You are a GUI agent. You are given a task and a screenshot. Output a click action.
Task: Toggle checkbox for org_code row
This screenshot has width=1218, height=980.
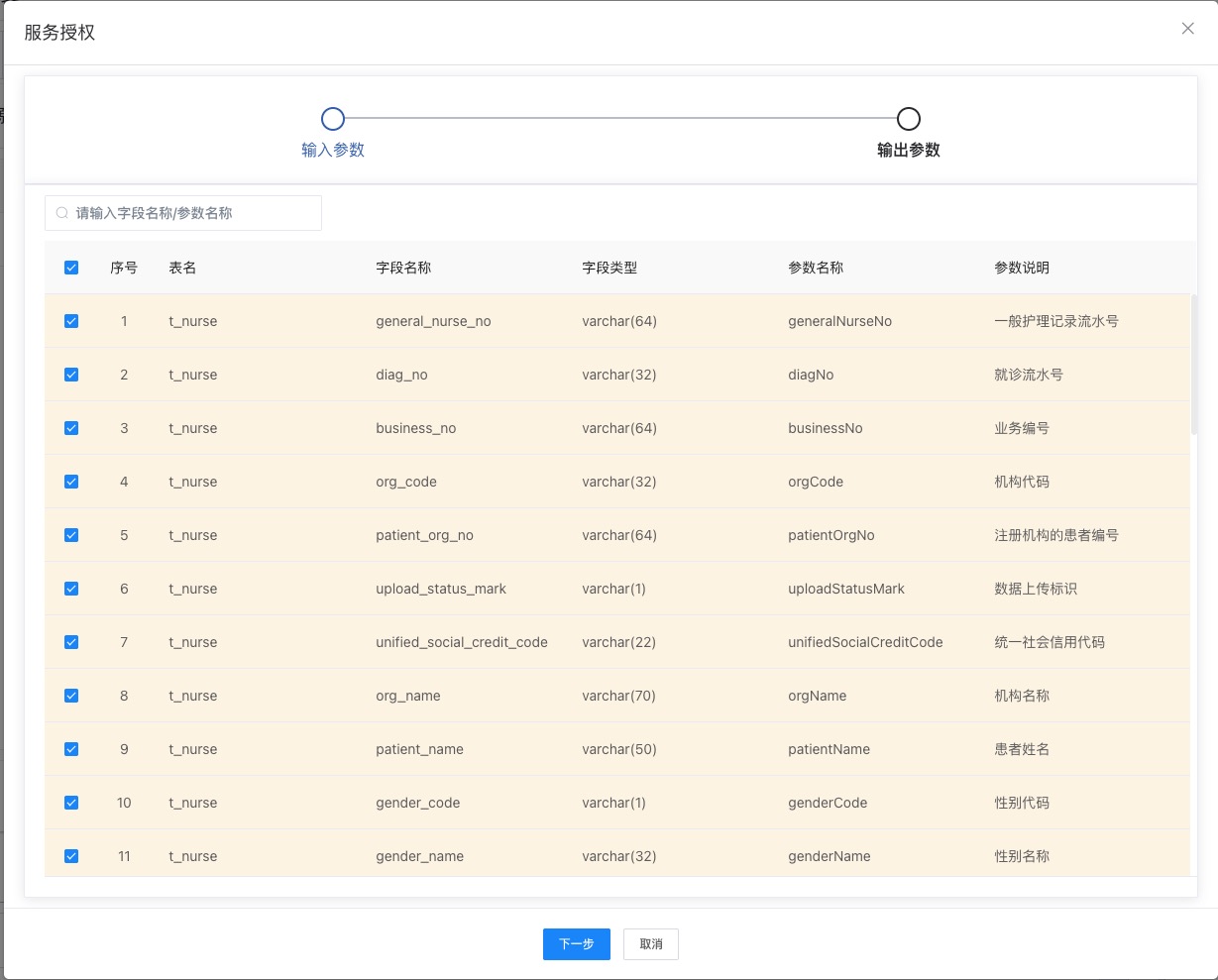pyautogui.click(x=71, y=482)
